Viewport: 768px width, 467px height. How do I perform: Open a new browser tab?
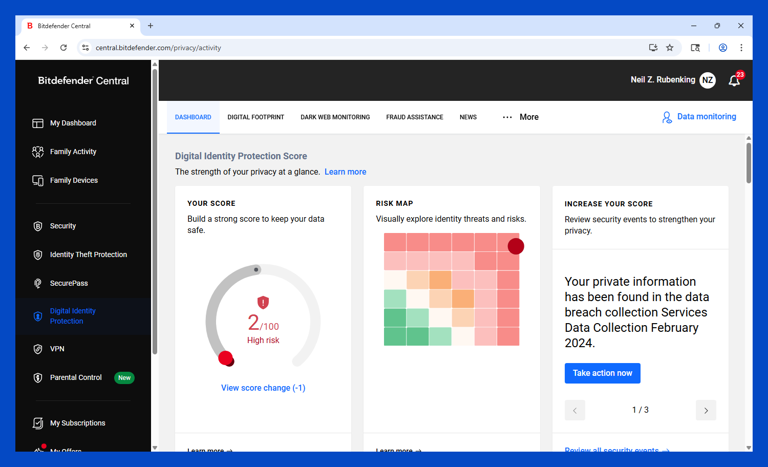(x=150, y=25)
